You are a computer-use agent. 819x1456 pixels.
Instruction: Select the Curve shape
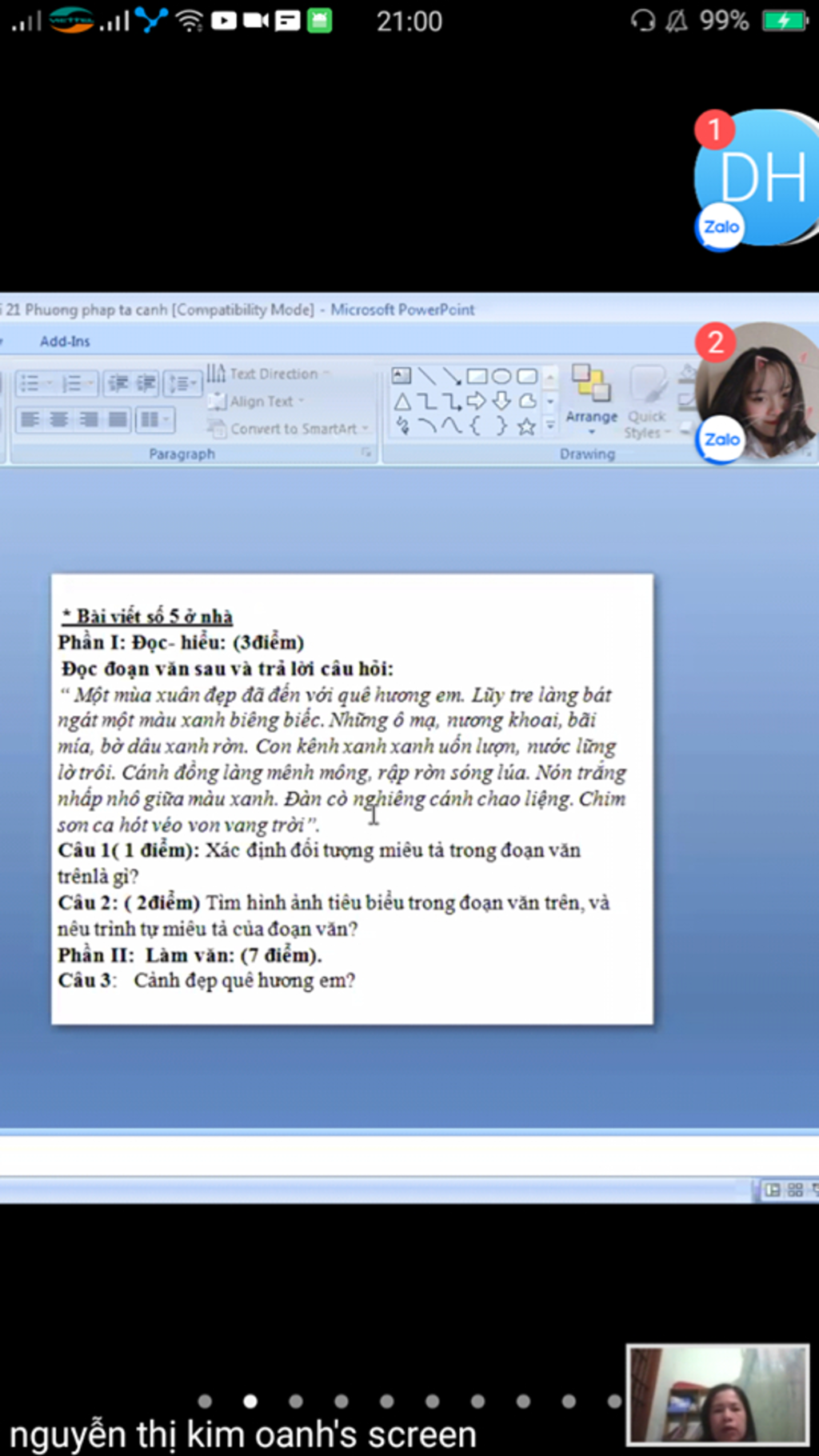[452, 426]
